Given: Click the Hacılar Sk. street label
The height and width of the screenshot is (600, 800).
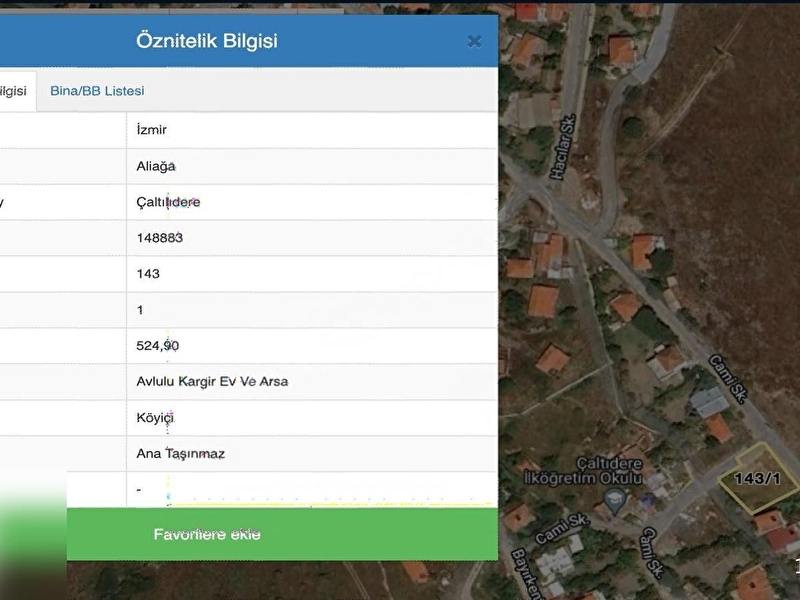Looking at the screenshot, I should (566, 152).
